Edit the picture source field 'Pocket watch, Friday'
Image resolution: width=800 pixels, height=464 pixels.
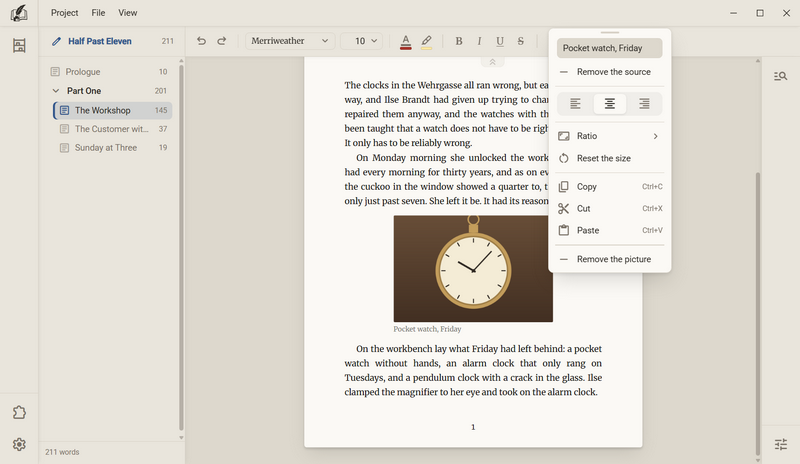tap(610, 48)
